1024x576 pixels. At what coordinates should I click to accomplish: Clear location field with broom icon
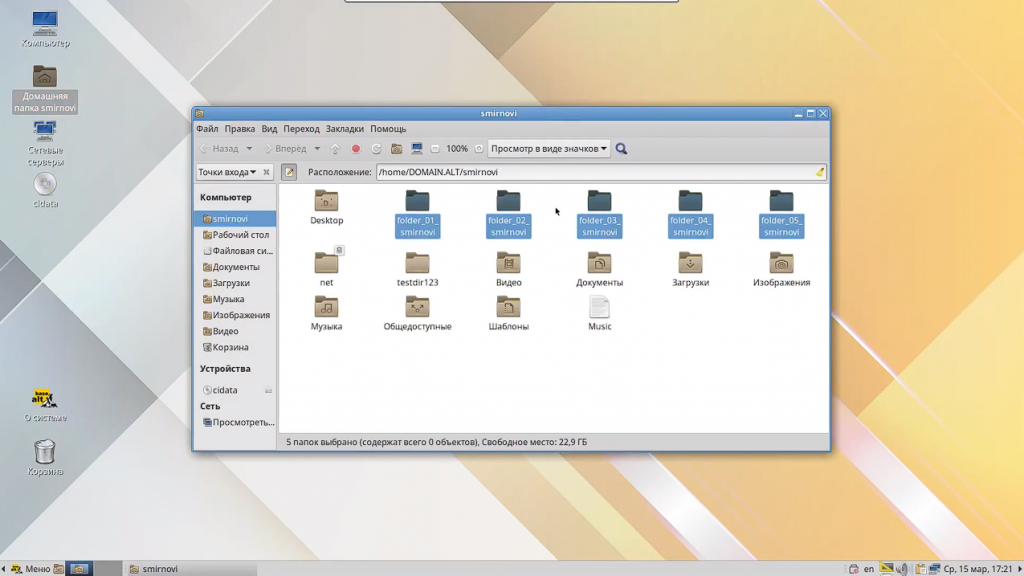coord(820,172)
